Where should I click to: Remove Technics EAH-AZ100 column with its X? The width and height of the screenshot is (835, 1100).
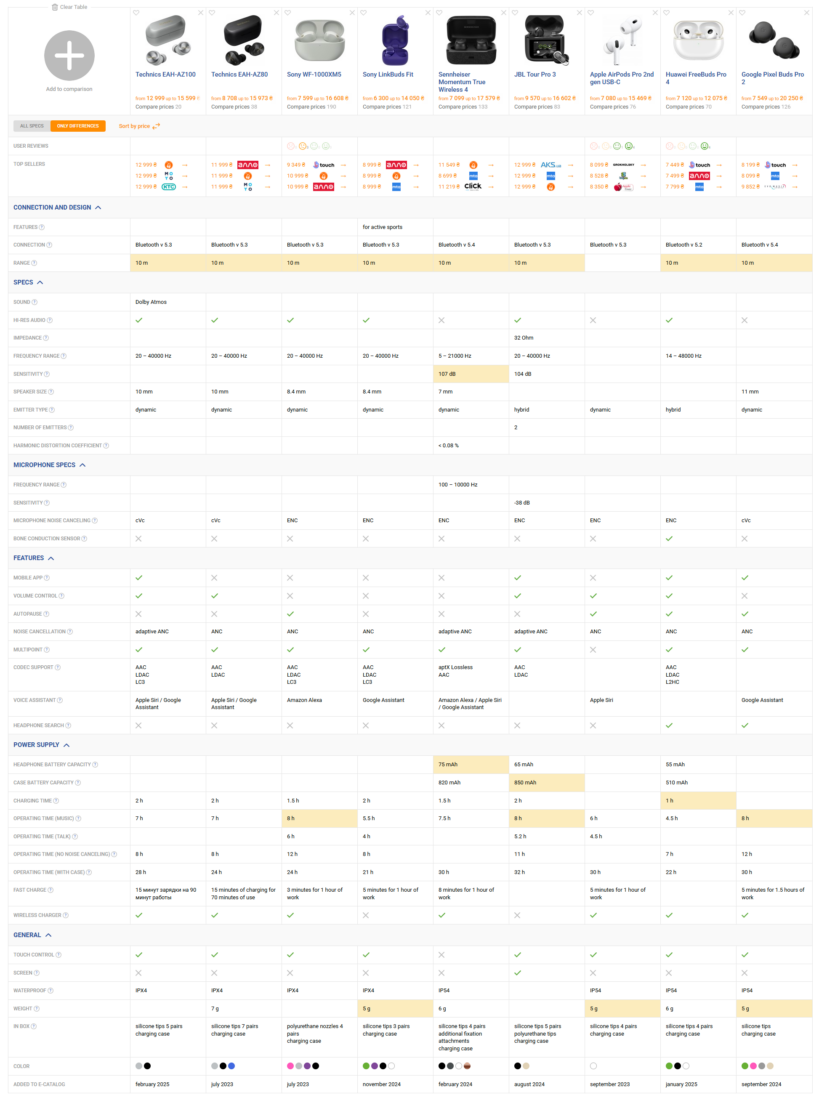click(x=201, y=13)
